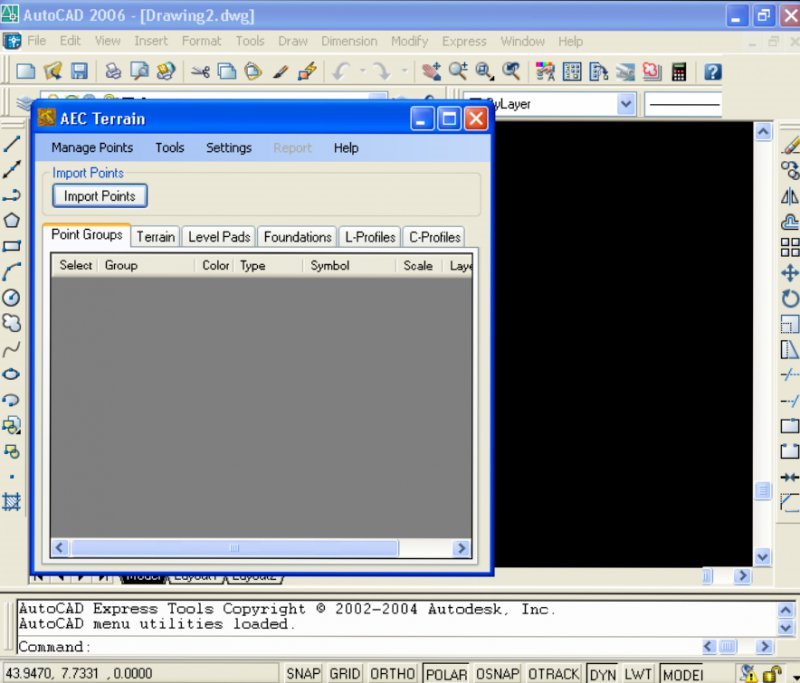The height and width of the screenshot is (683, 800).
Task: Toggle ORTHO mode in status bar
Action: pos(392,673)
